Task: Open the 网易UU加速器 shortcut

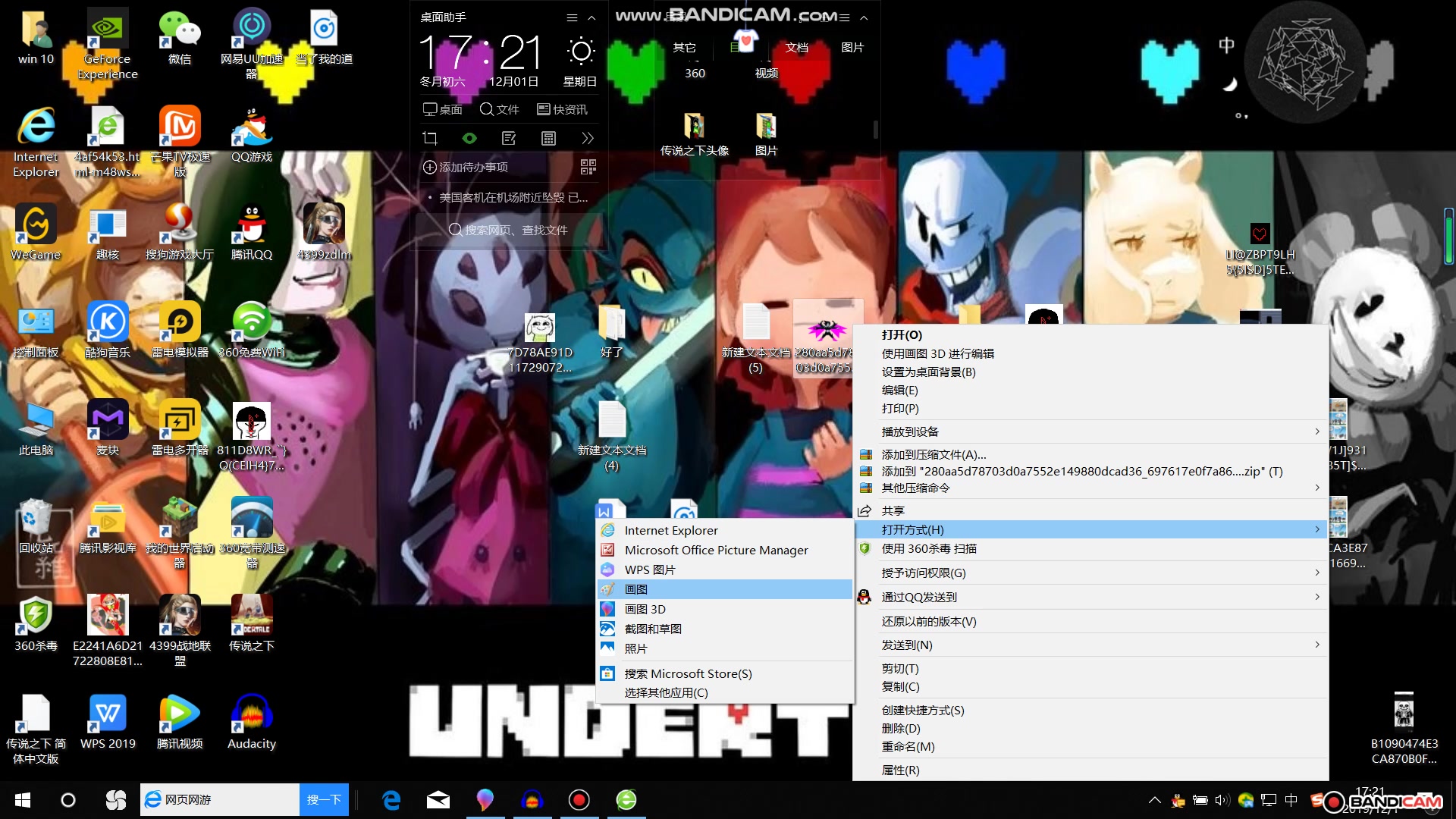Action: pyautogui.click(x=252, y=44)
